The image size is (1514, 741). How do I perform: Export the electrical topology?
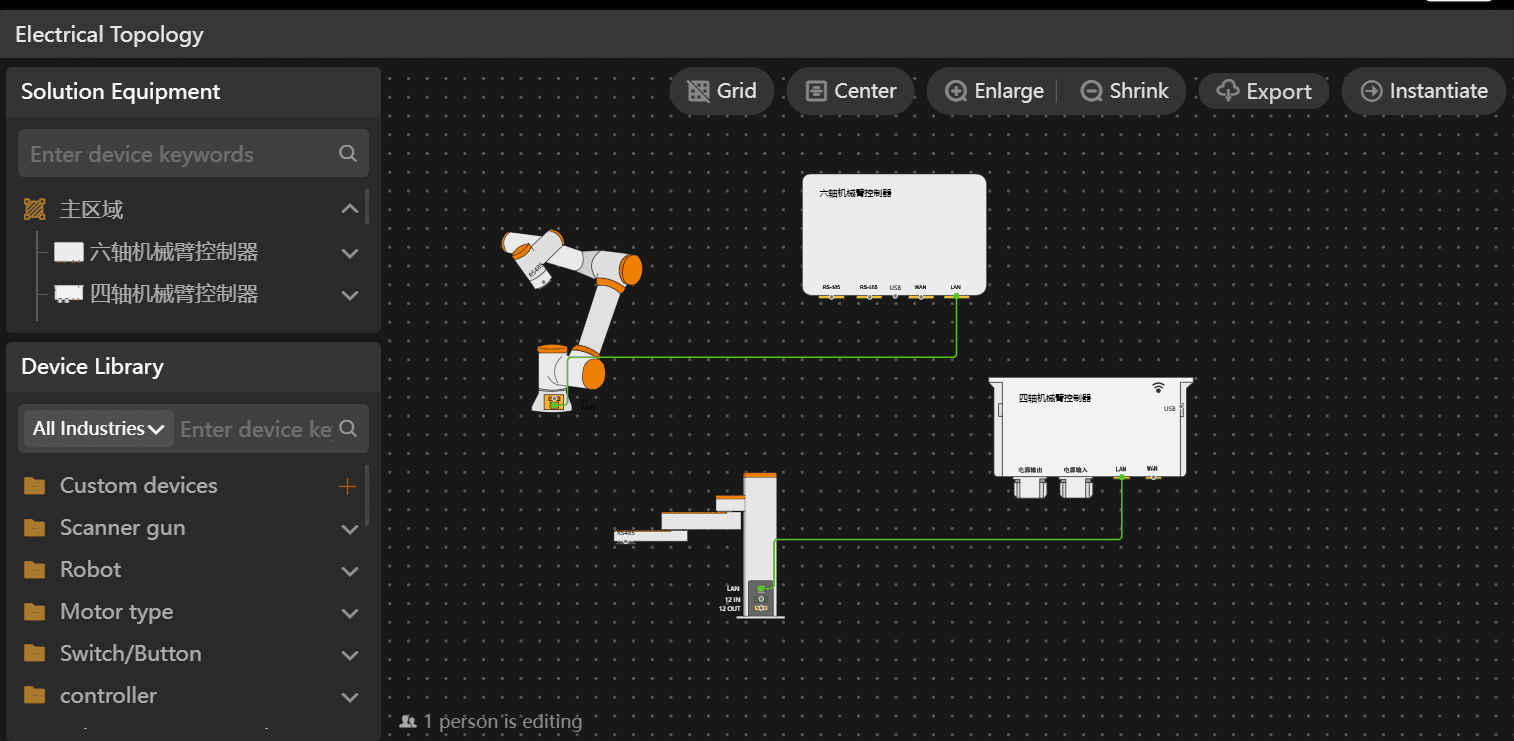click(x=1264, y=91)
